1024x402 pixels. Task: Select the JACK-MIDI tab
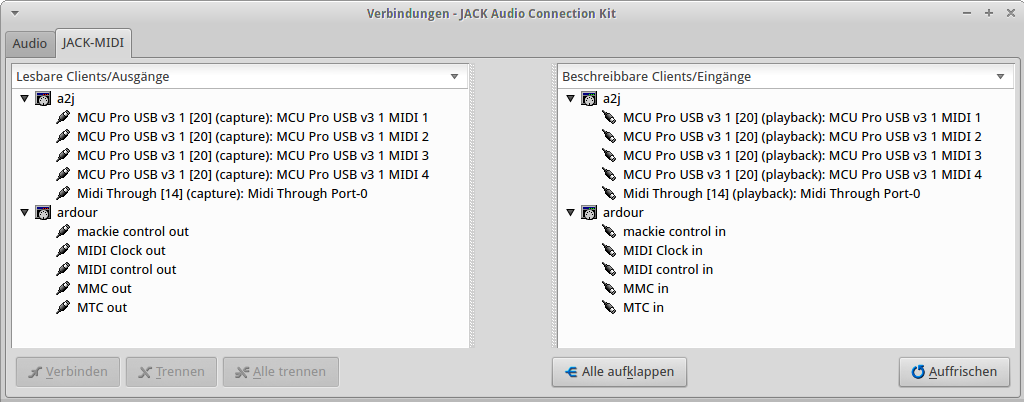[x=93, y=44]
